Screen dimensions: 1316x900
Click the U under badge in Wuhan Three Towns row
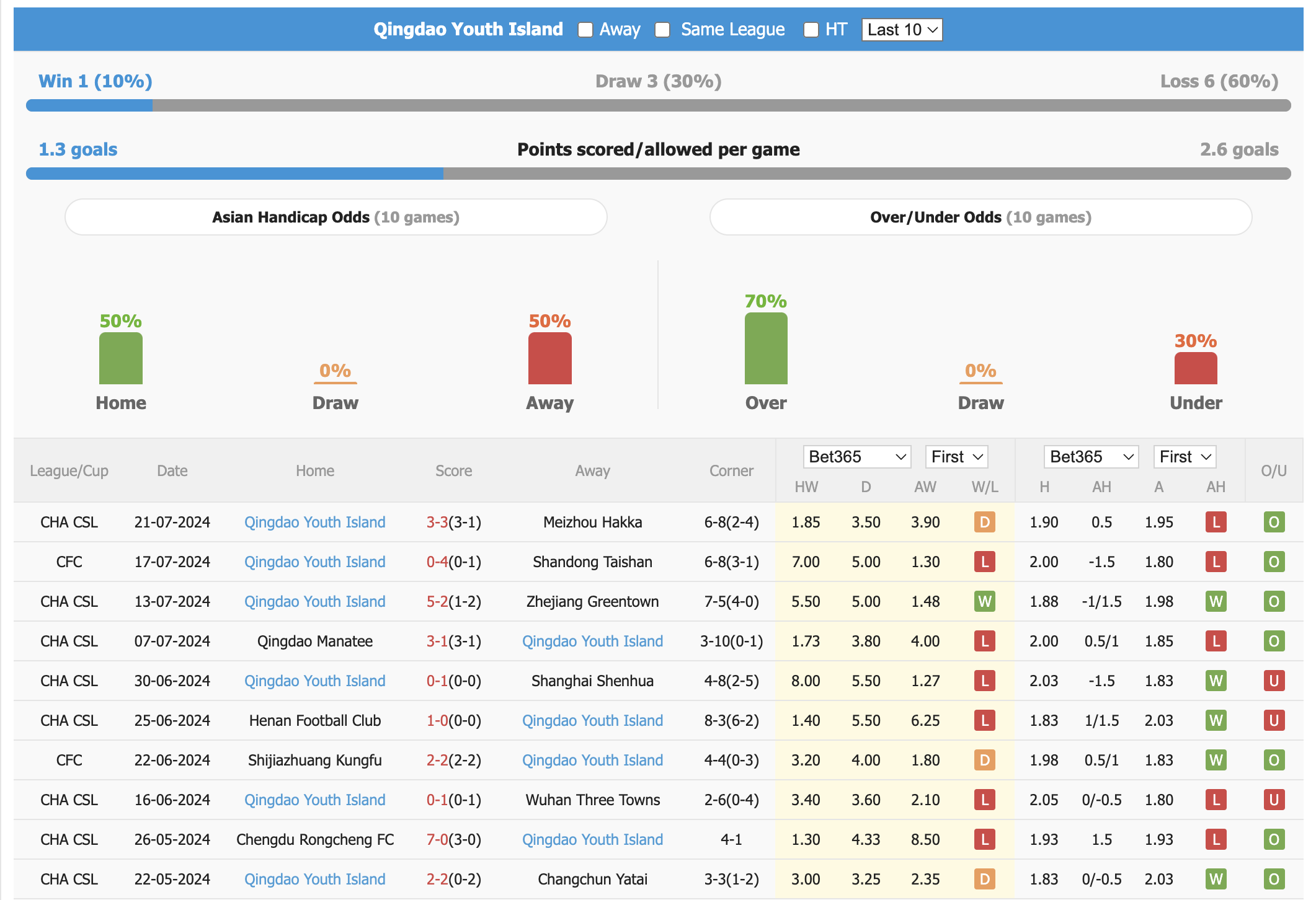click(1274, 800)
